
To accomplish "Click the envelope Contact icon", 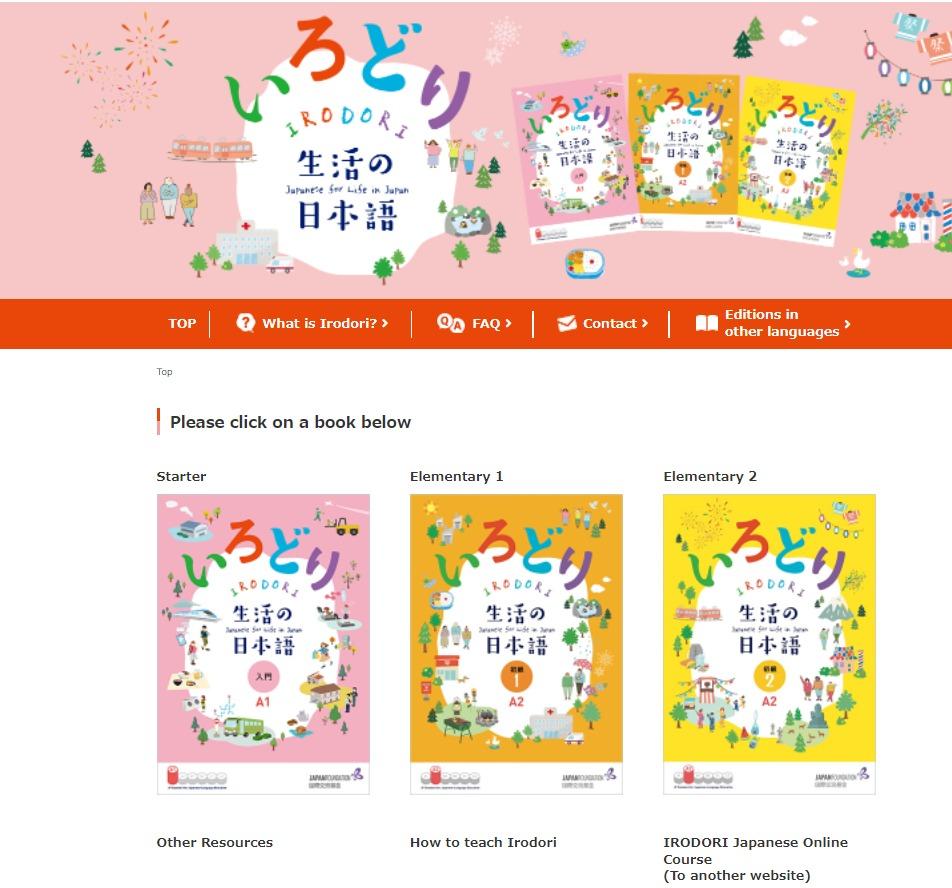I will [566, 324].
